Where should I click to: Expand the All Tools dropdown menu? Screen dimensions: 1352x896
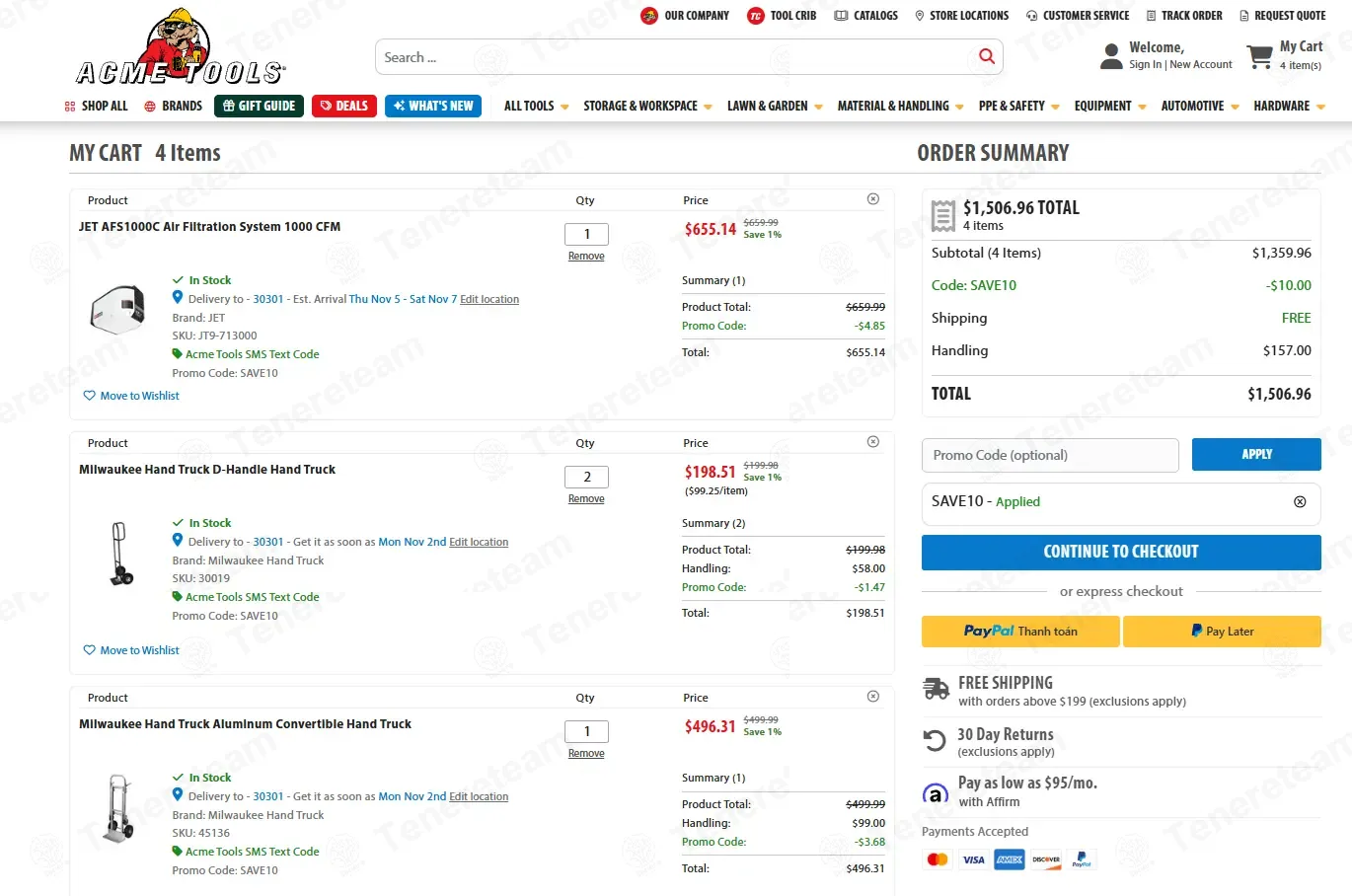536,106
